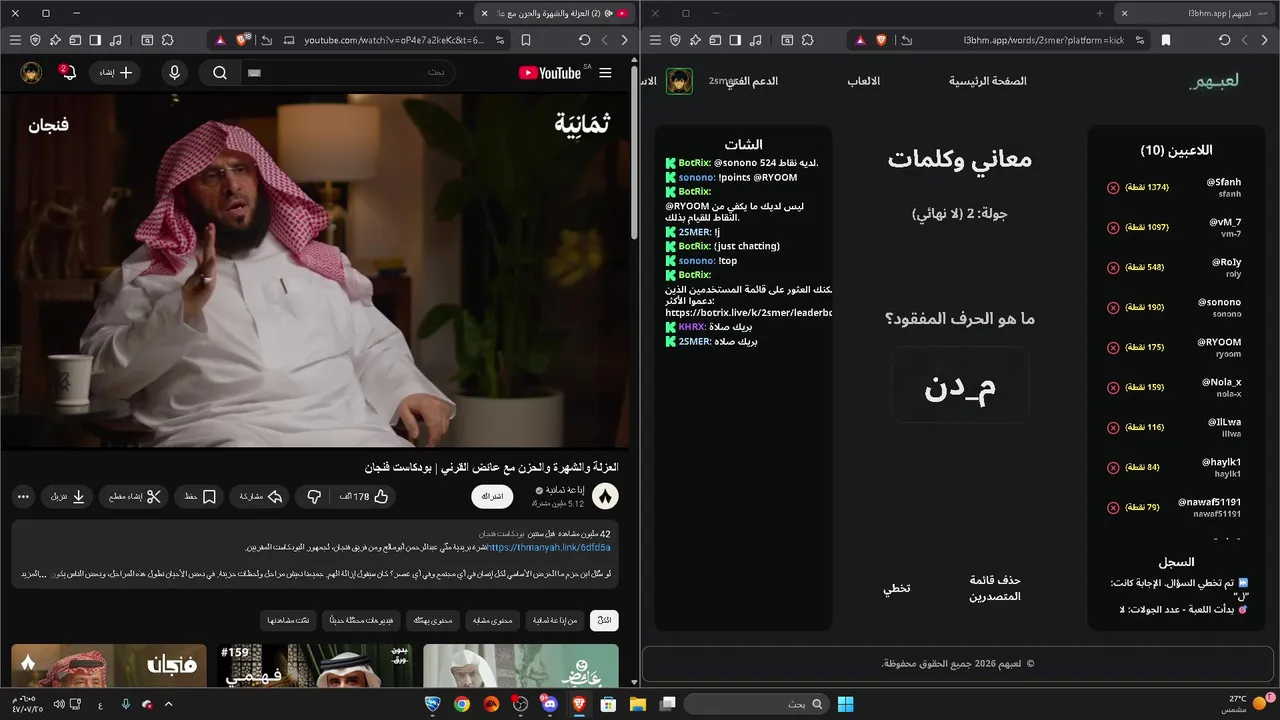Click the Windows Start button
This screenshot has width=1280, height=720.
[845, 704]
